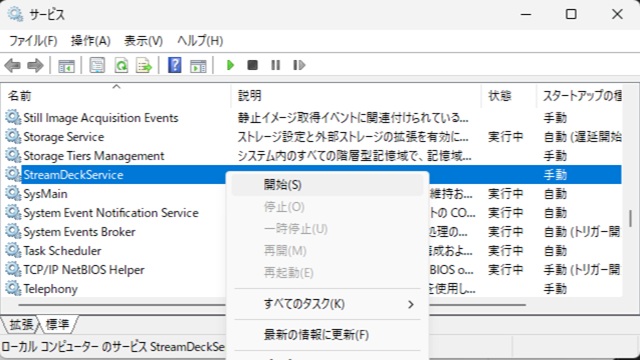
Task: Stop service with the square icon
Action: coord(252,65)
